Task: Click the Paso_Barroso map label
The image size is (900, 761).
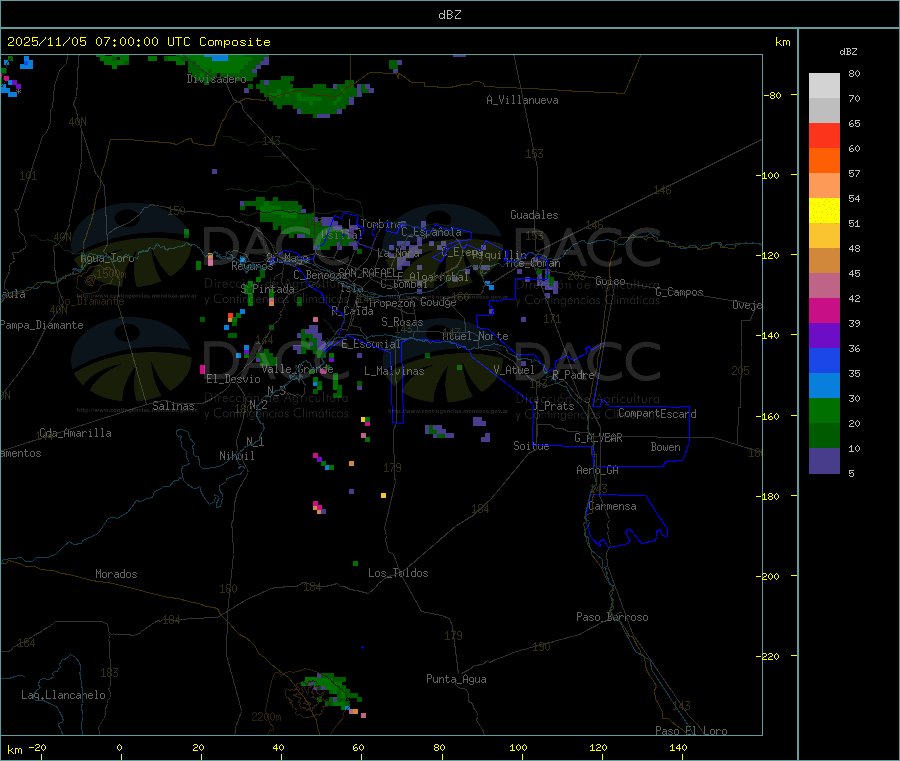Action: (612, 617)
